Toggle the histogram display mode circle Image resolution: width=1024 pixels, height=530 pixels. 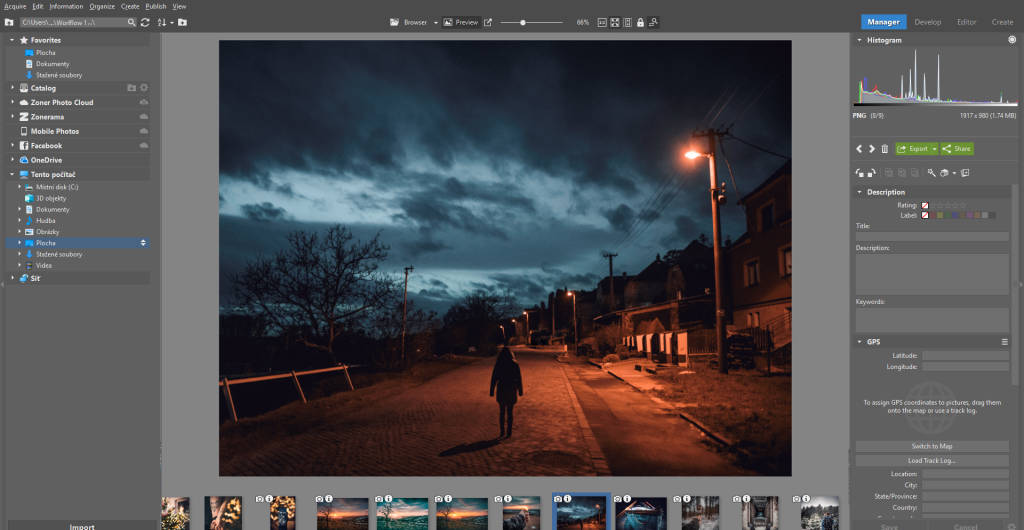coord(1012,40)
